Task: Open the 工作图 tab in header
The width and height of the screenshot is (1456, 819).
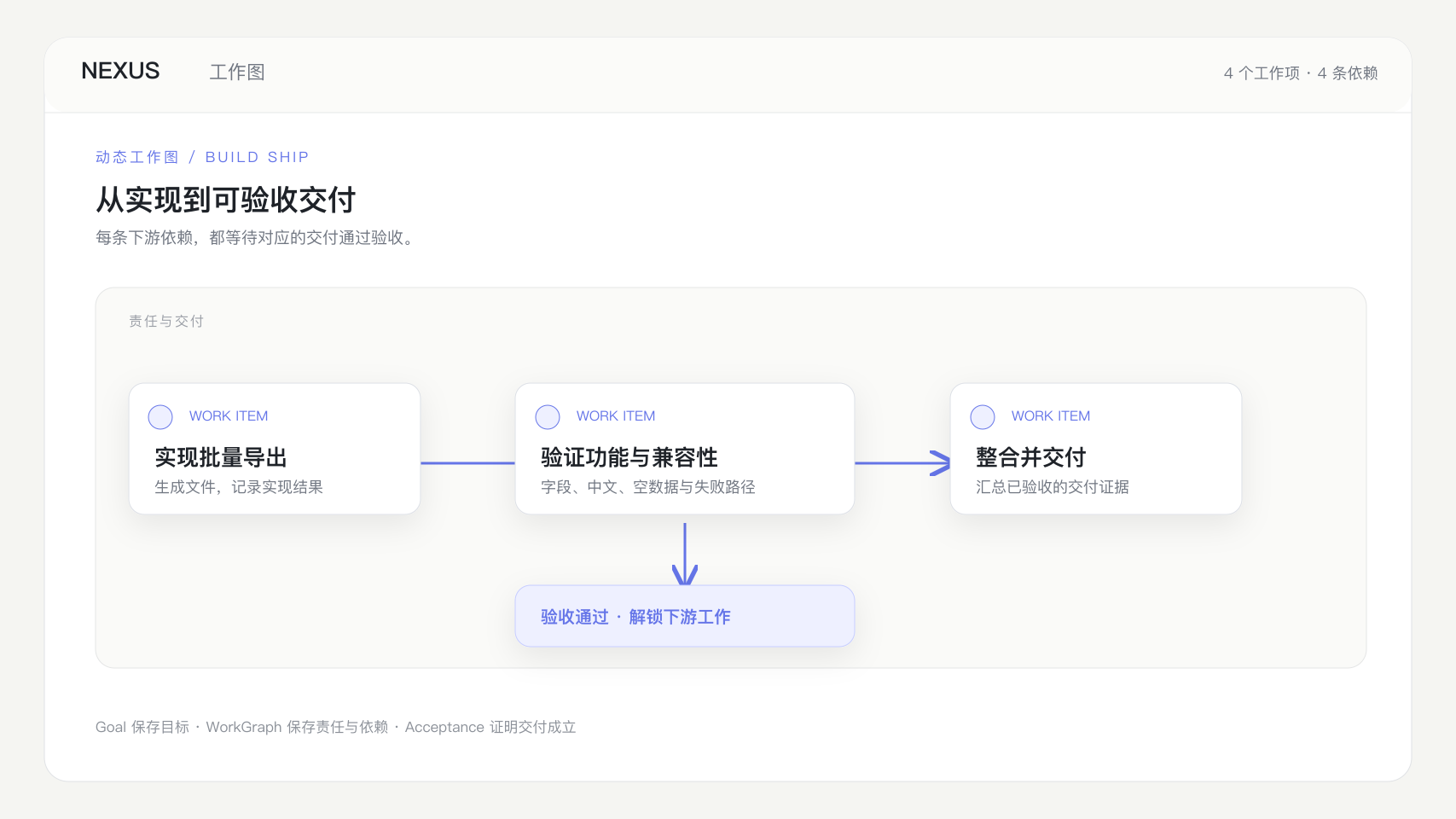Action: pyautogui.click(x=237, y=72)
